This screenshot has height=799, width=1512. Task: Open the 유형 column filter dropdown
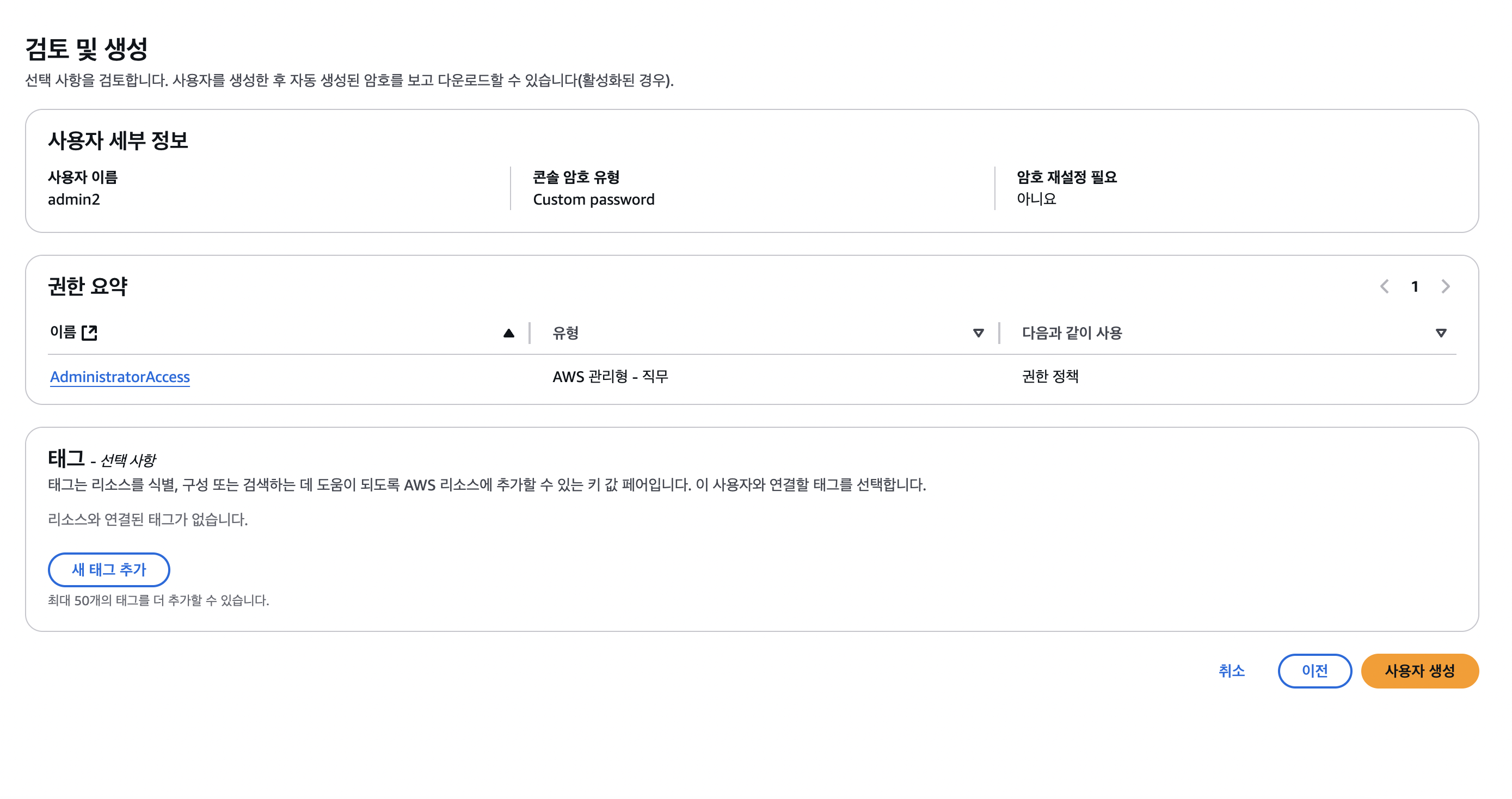(978, 333)
